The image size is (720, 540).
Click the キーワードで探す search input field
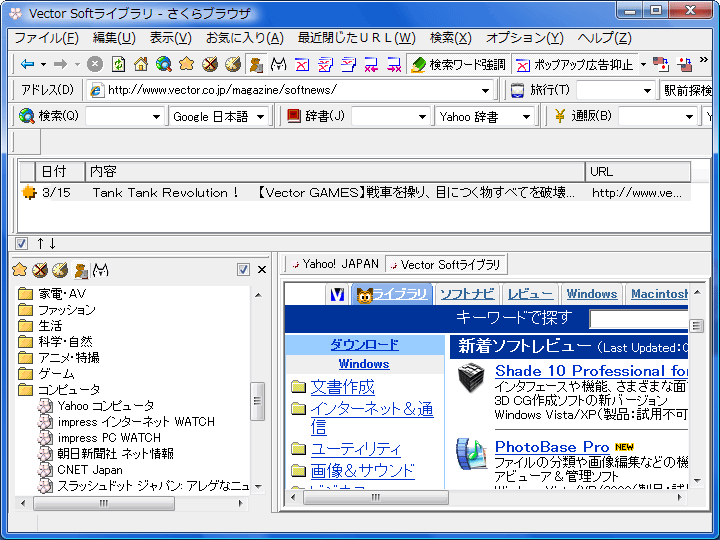tap(639, 319)
